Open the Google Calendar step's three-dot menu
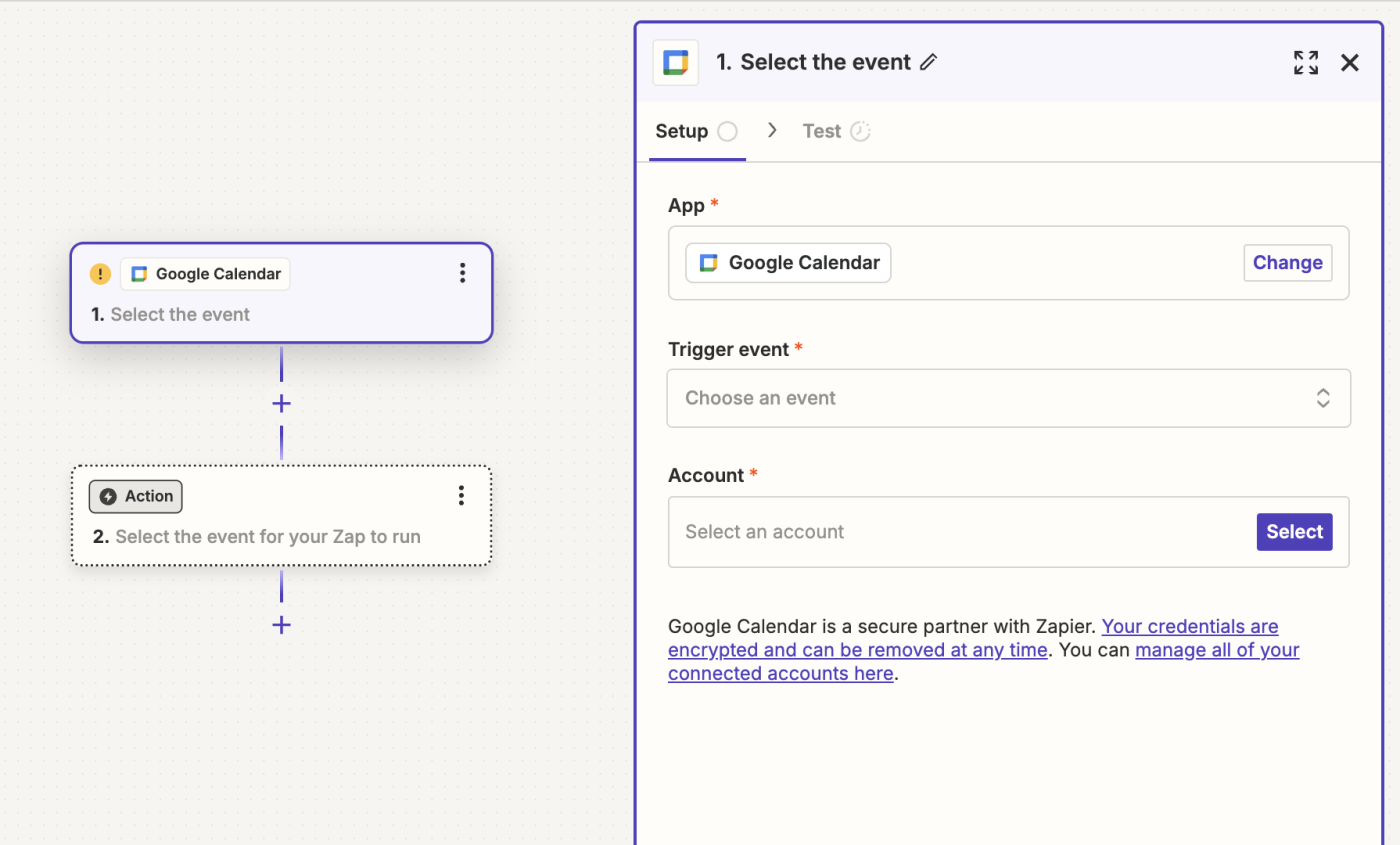The height and width of the screenshot is (845, 1400). point(462,273)
